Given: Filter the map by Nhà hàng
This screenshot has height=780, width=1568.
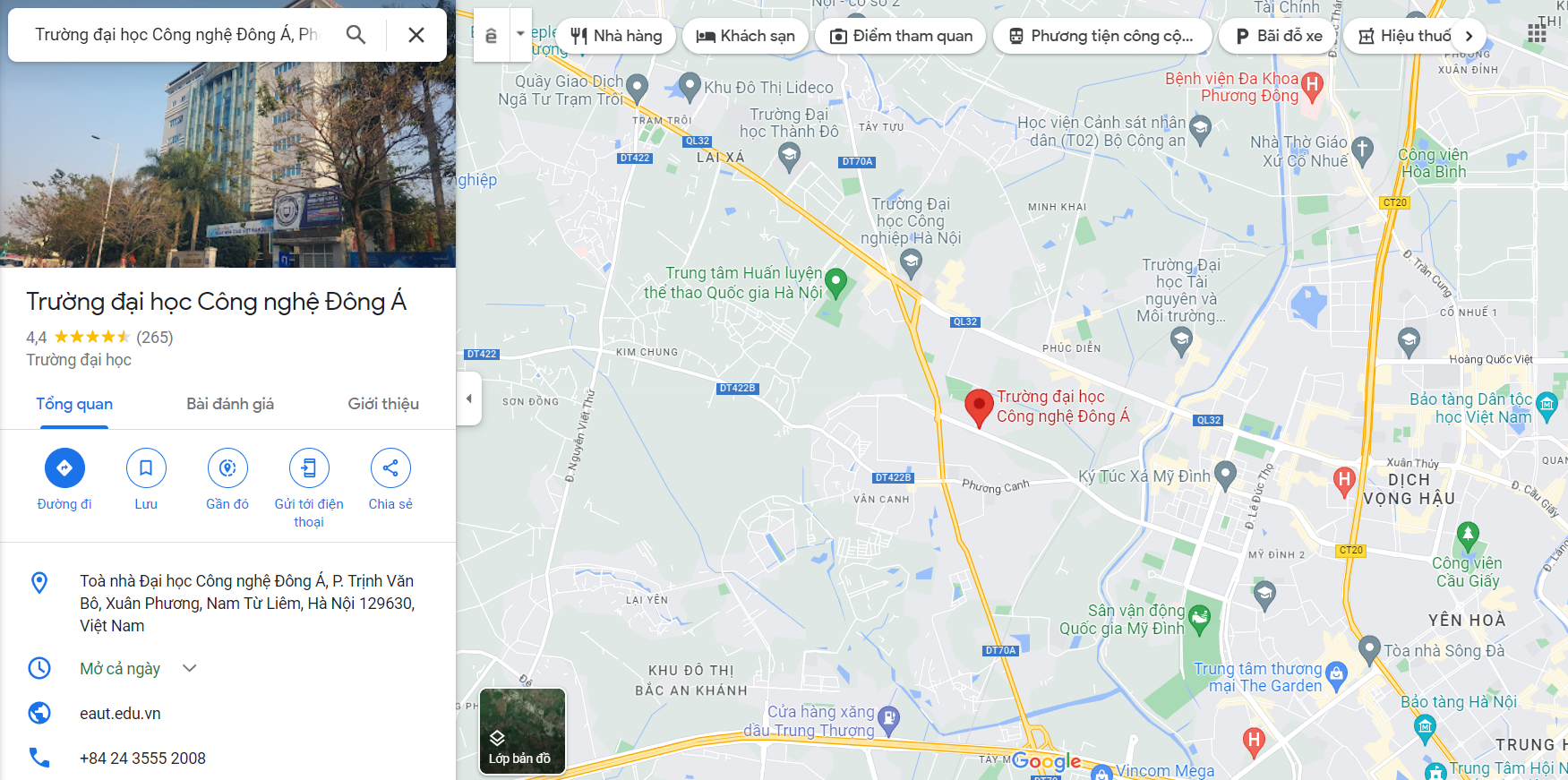Looking at the screenshot, I should click(616, 36).
